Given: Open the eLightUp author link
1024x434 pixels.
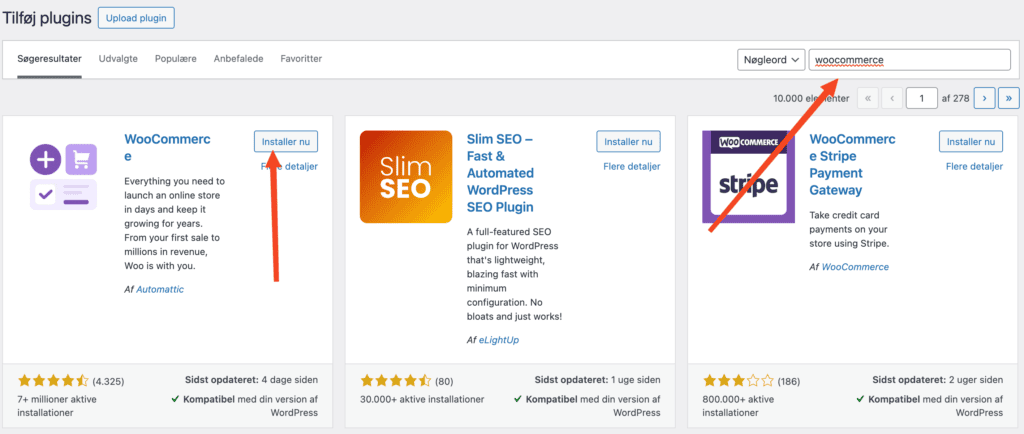Looking at the screenshot, I should (x=497, y=340).
